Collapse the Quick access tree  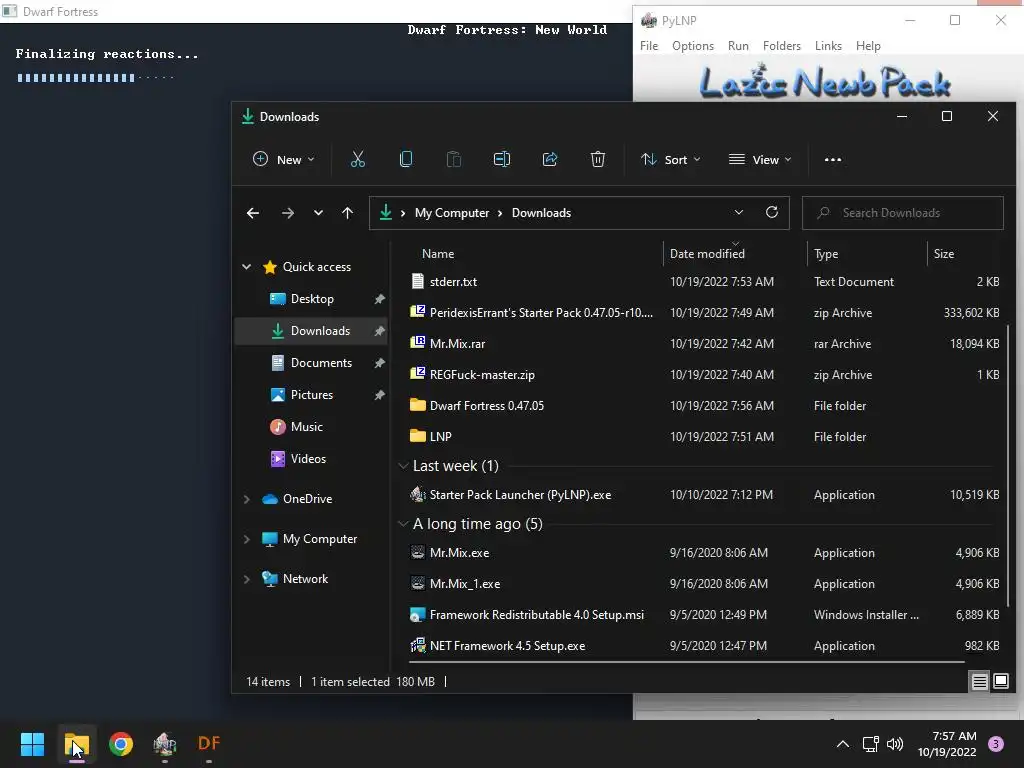[247, 266]
